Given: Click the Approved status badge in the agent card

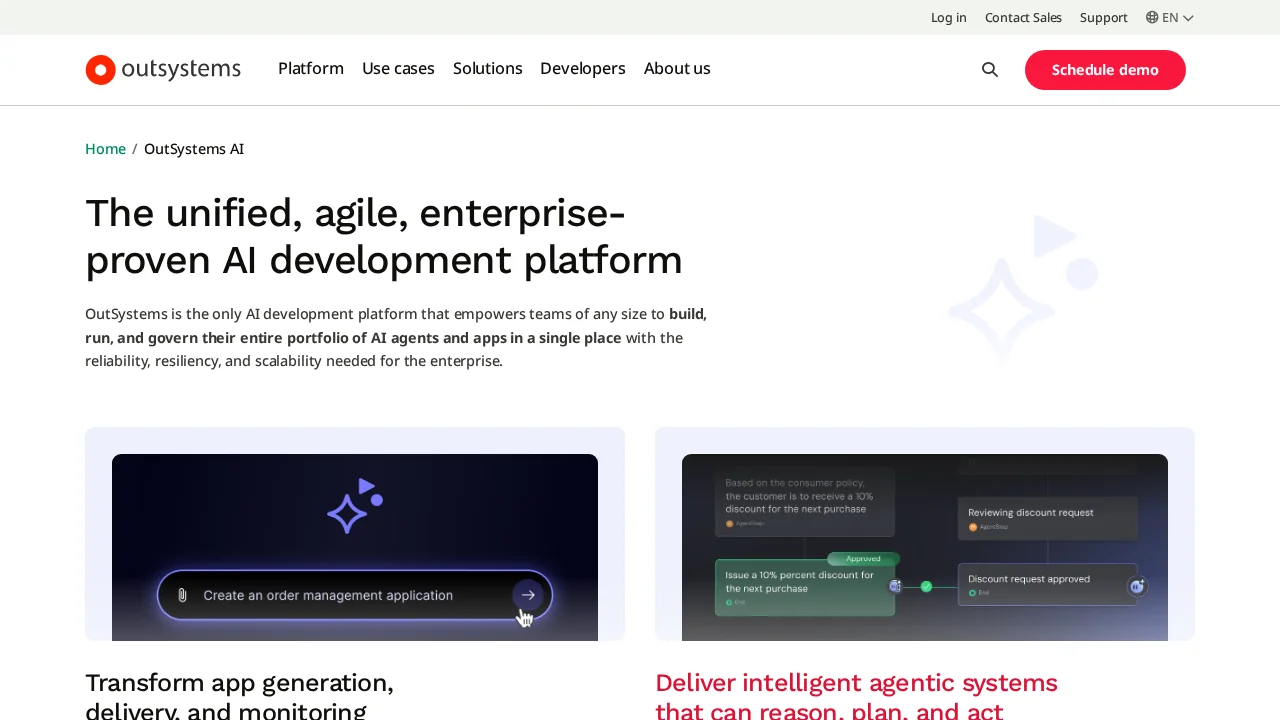Looking at the screenshot, I should [x=863, y=558].
